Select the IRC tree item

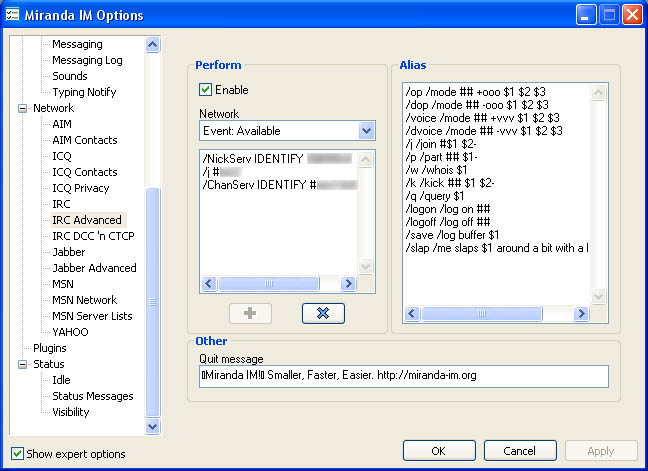61,204
